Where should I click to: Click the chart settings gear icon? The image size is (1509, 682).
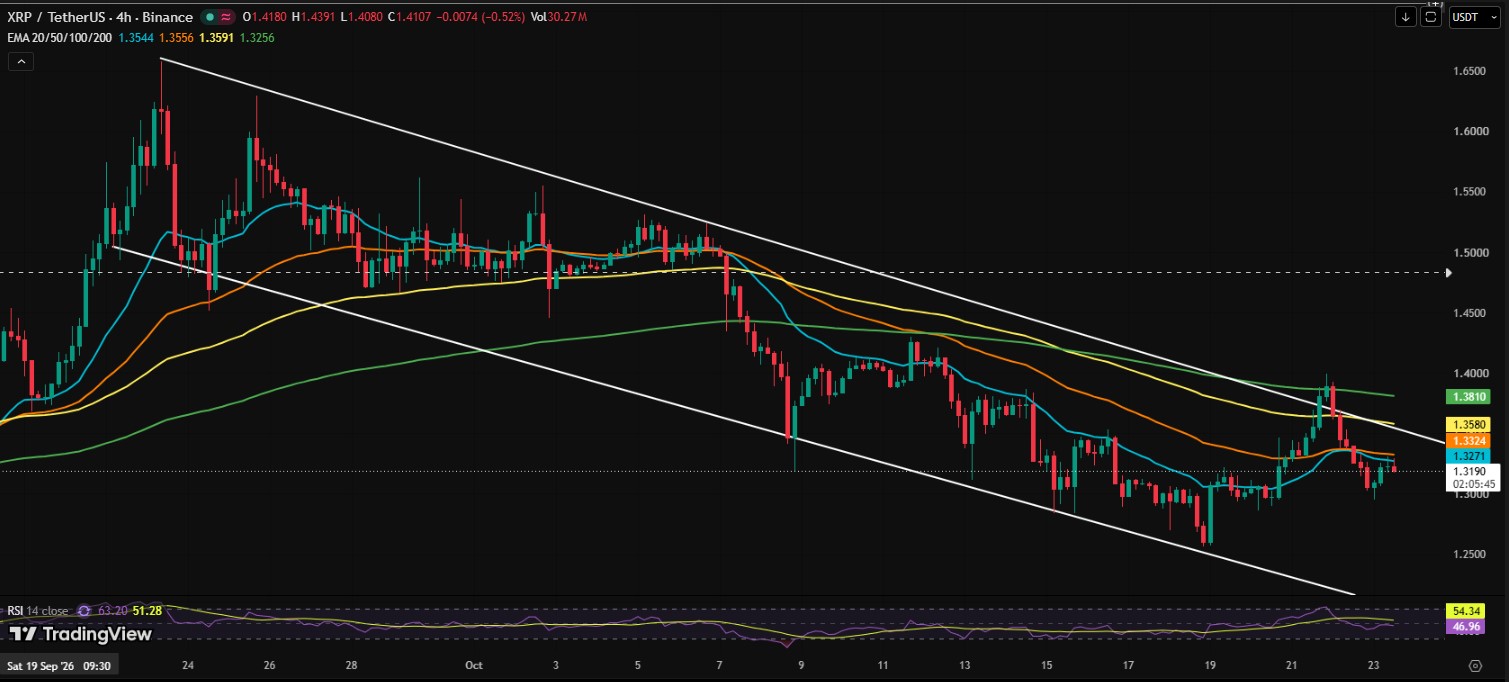[1474, 665]
